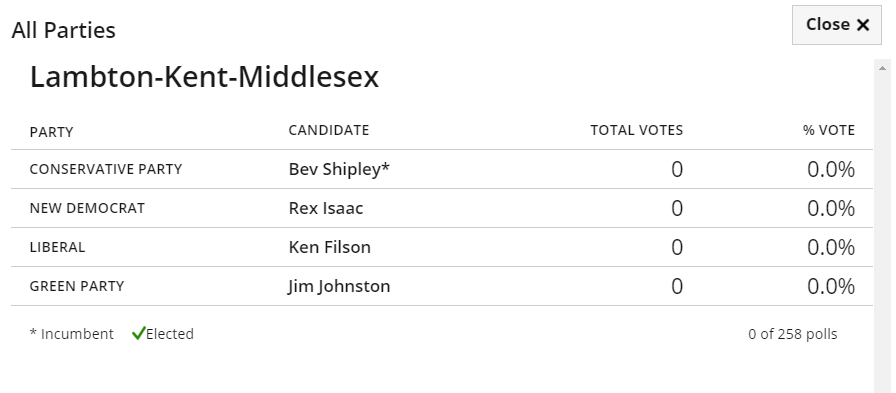Click the PARTY column header

pos(51,132)
